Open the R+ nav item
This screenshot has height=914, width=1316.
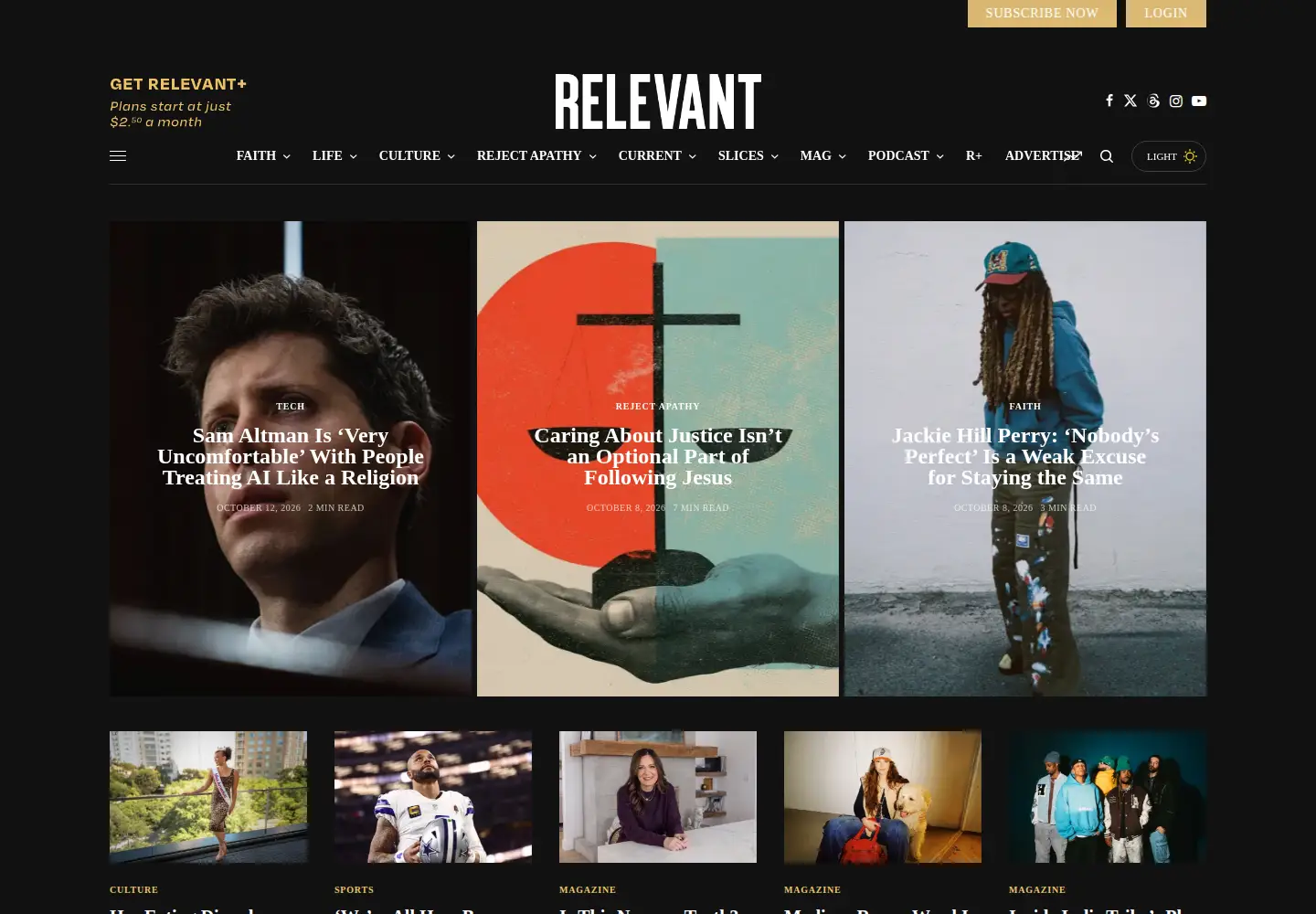pyautogui.click(x=974, y=156)
